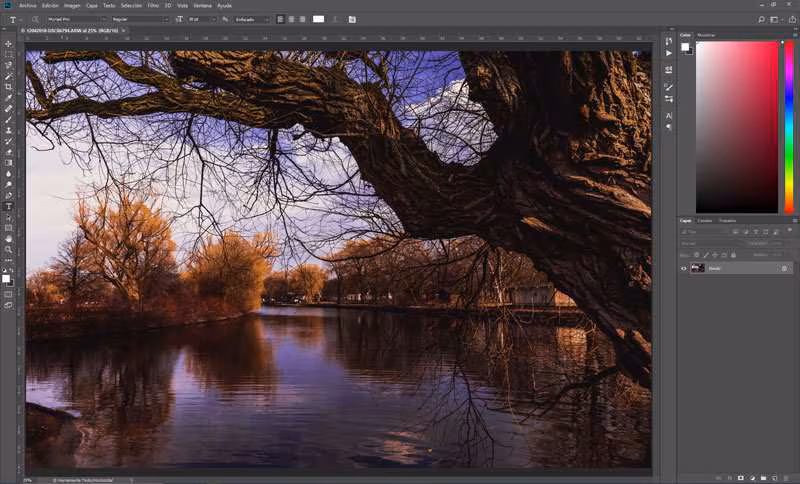Viewport: 800px width, 484px height.
Task: Toggle left text alignment
Action: pos(281,19)
